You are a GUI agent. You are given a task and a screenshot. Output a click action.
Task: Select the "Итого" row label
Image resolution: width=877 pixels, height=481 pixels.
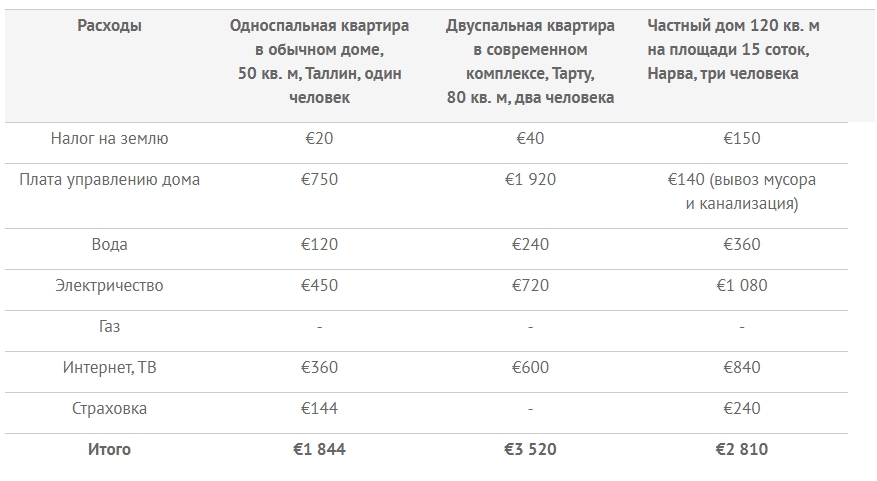point(109,450)
